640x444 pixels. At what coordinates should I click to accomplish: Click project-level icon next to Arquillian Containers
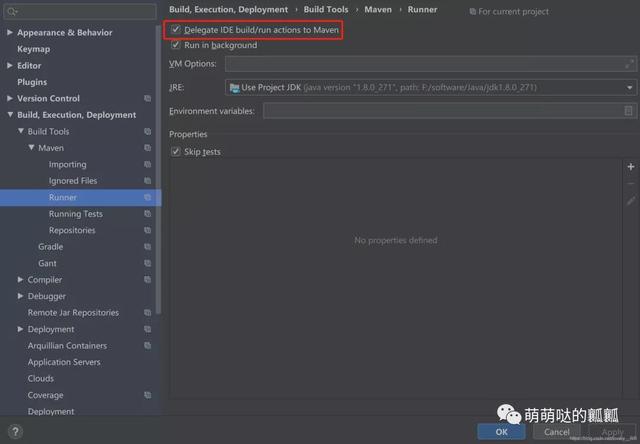147,346
